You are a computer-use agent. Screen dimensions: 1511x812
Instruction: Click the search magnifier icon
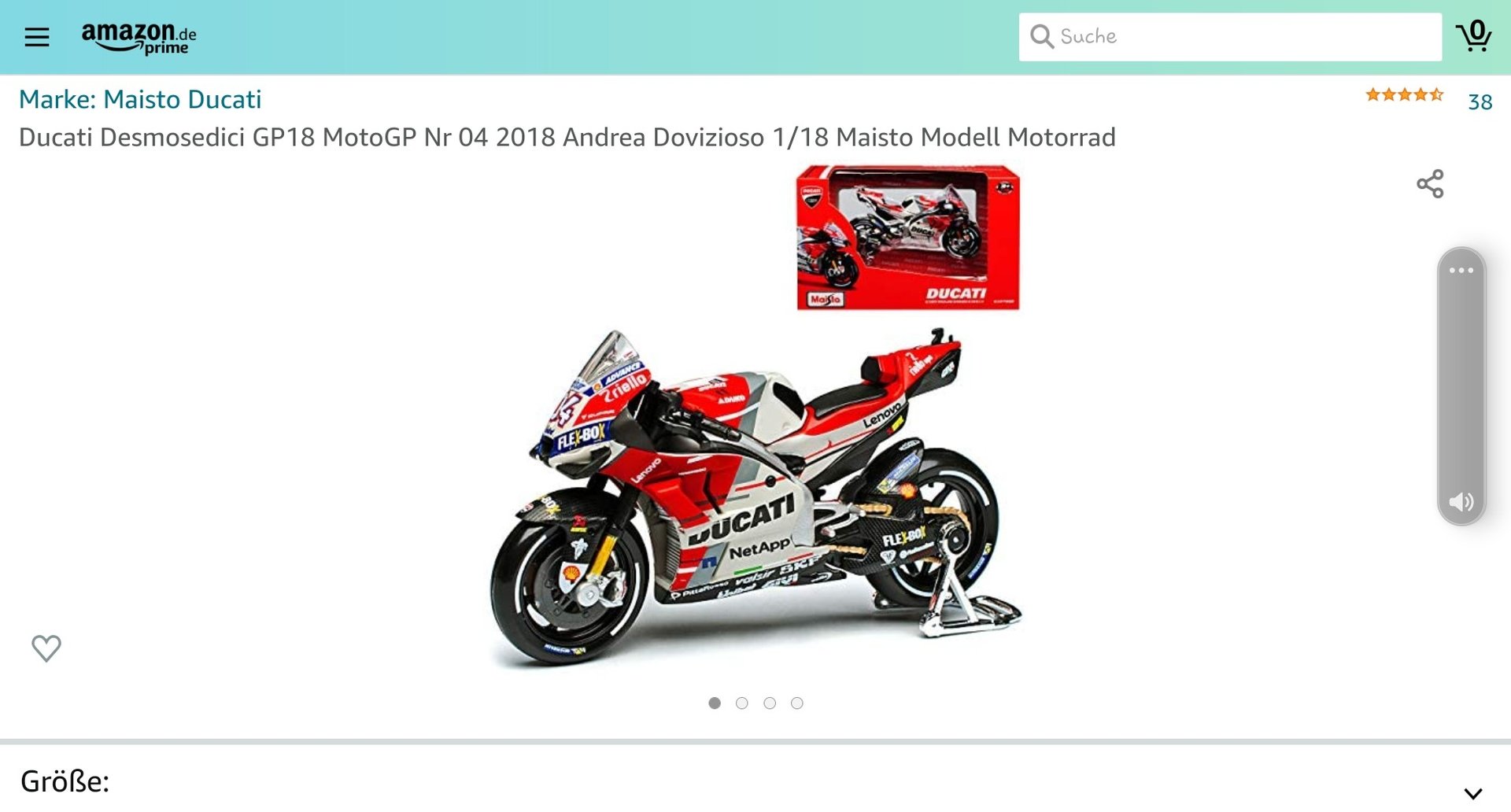pos(1041,36)
